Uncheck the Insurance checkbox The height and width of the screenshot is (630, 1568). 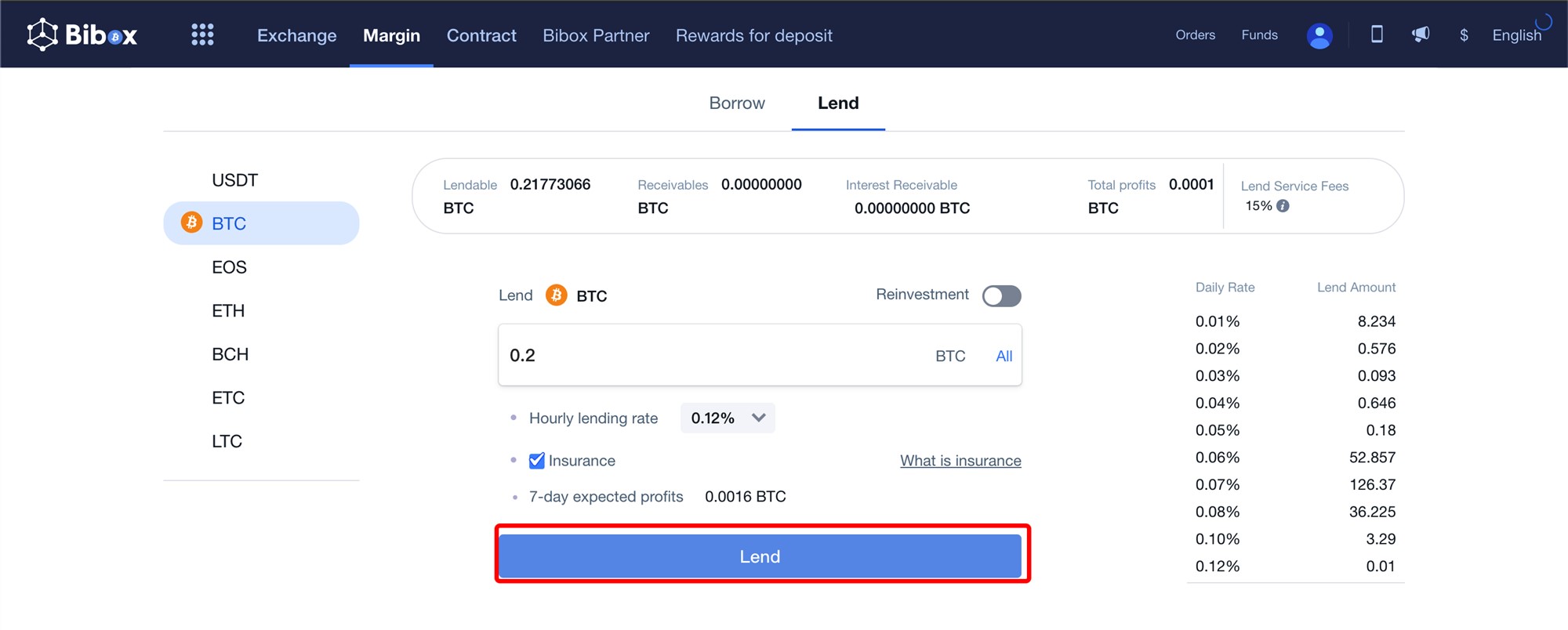[x=537, y=461]
